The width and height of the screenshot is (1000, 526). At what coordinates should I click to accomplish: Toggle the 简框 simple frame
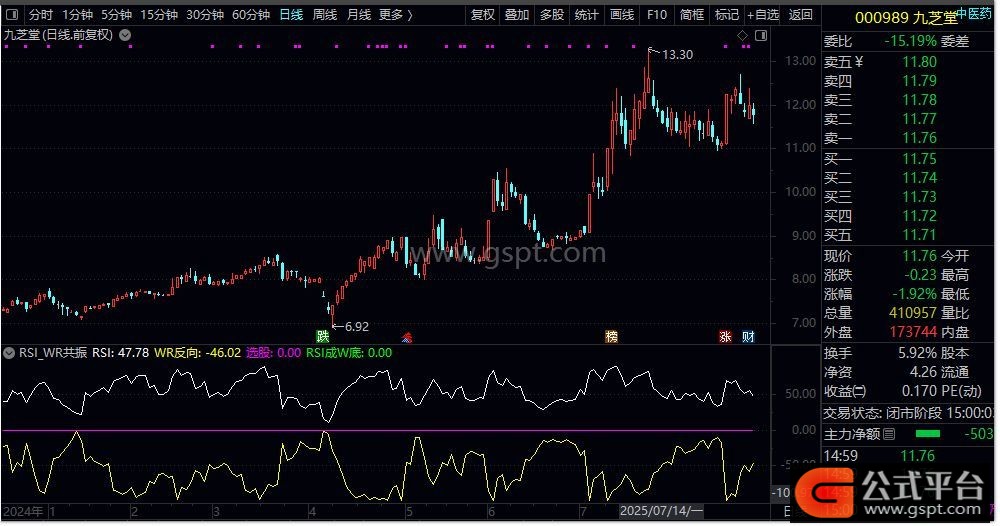[x=692, y=14]
